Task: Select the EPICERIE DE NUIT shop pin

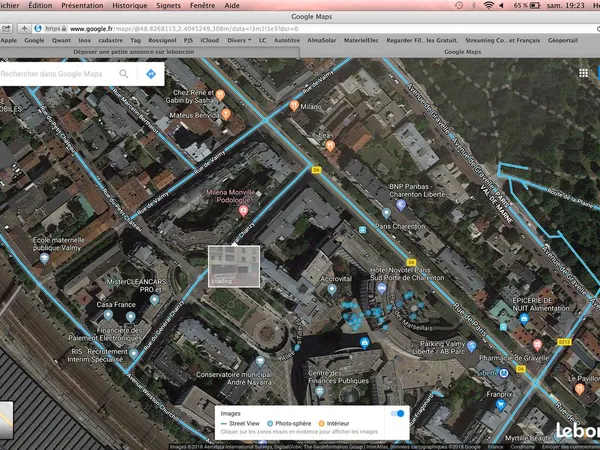Action: click(x=524, y=318)
